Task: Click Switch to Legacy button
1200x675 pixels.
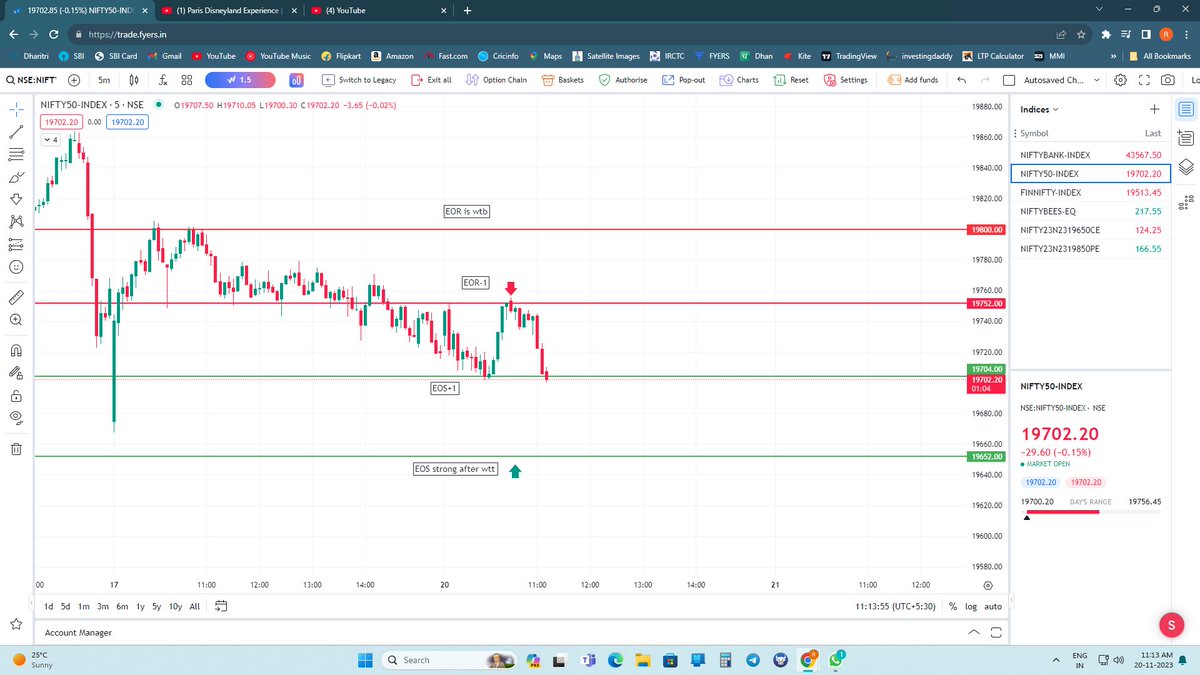Action: coord(359,80)
